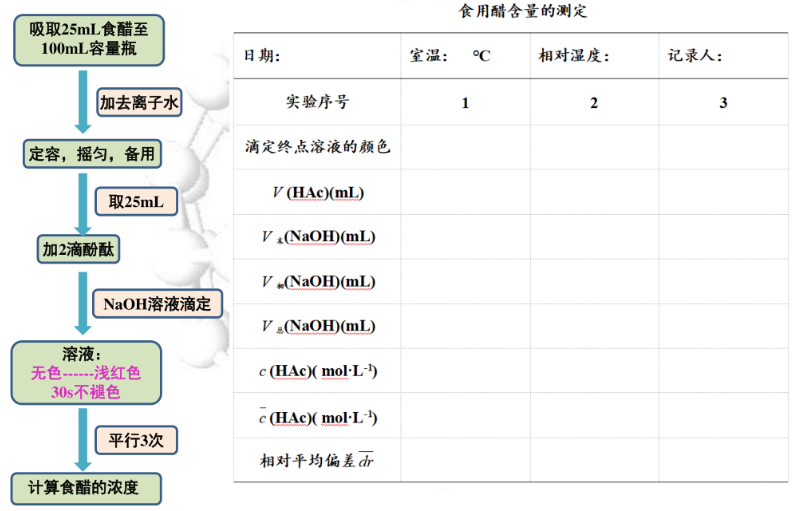Screen dimensions: 799x511
Task: Click the '记录人：' field
Action: click(x=695, y=56)
